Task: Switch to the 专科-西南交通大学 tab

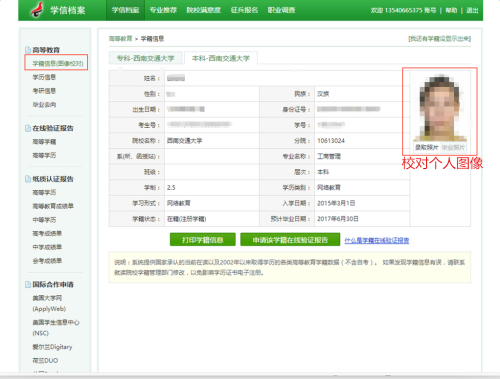Action: 145,58
